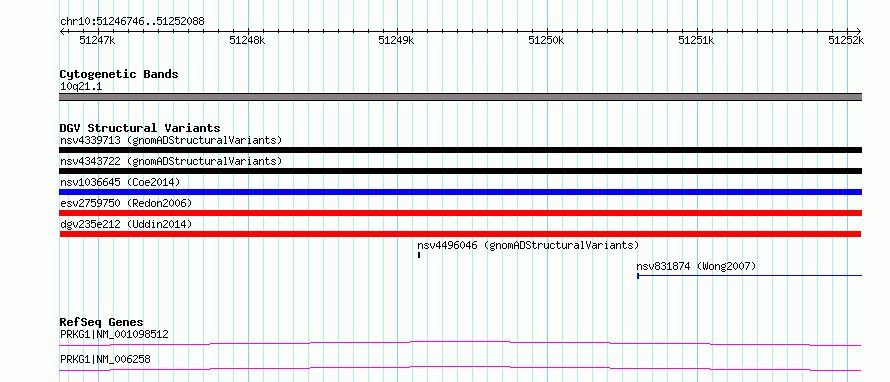The height and width of the screenshot is (382, 890).
Task: Click the nsv831874 Wong2007 label
Action: click(x=696, y=266)
